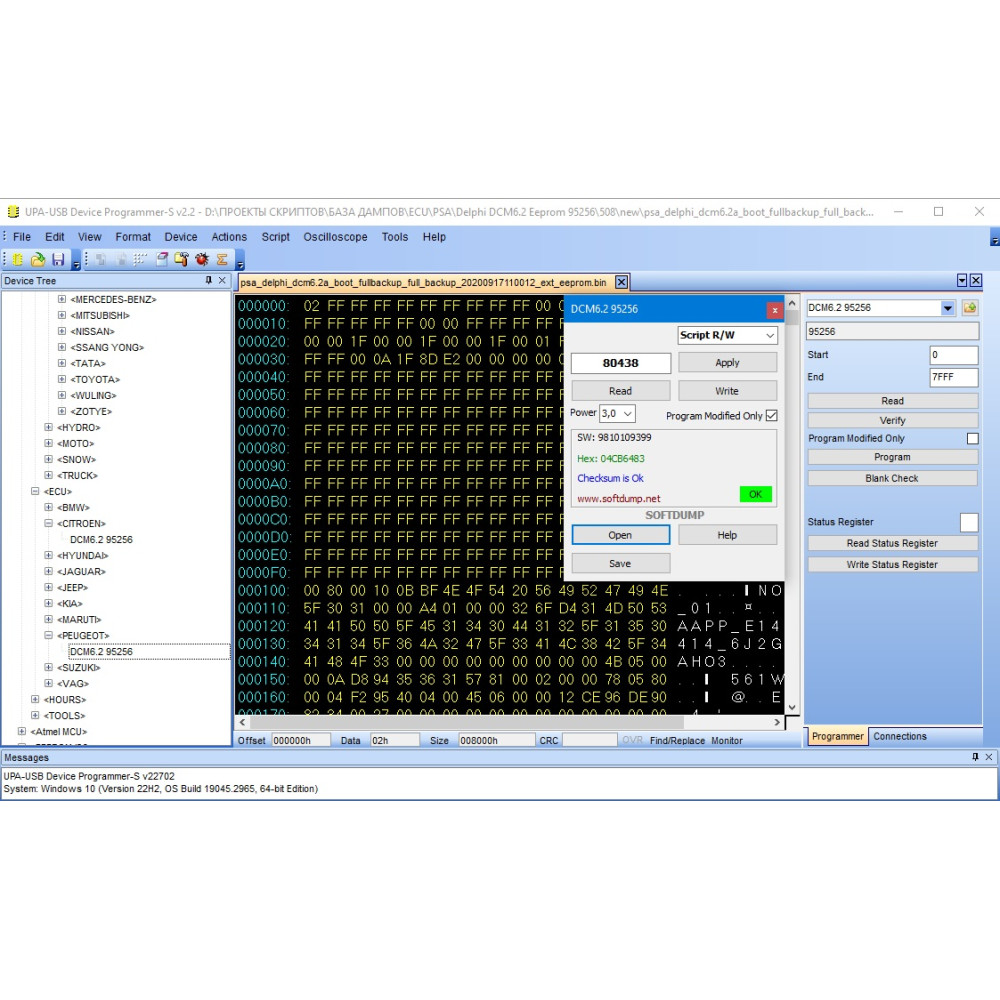The height and width of the screenshot is (1000, 1000).
Task: Collapse the ECU tree node
Action: (35, 491)
